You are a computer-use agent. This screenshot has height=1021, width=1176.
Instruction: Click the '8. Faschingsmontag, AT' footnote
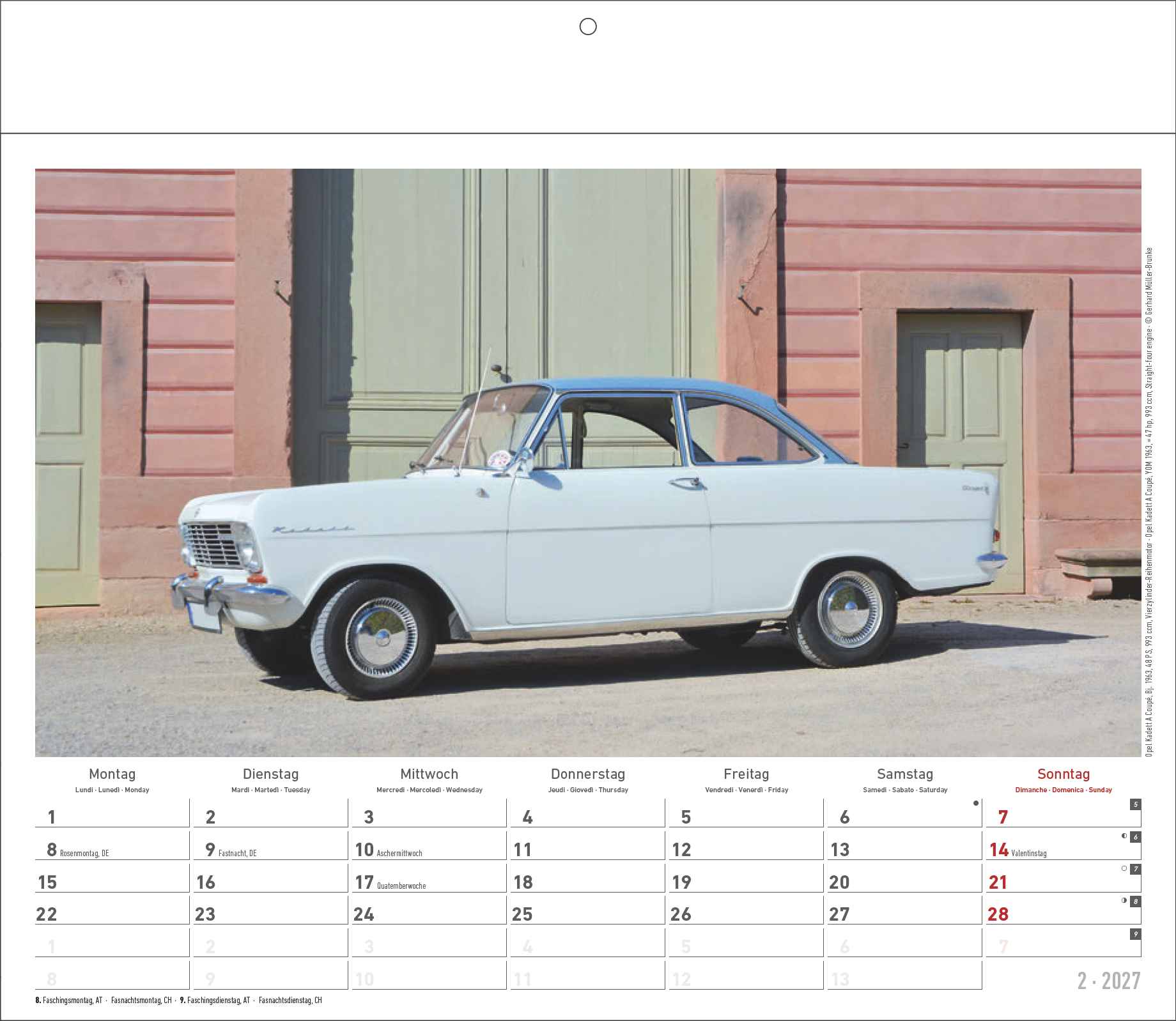pos(69,1001)
